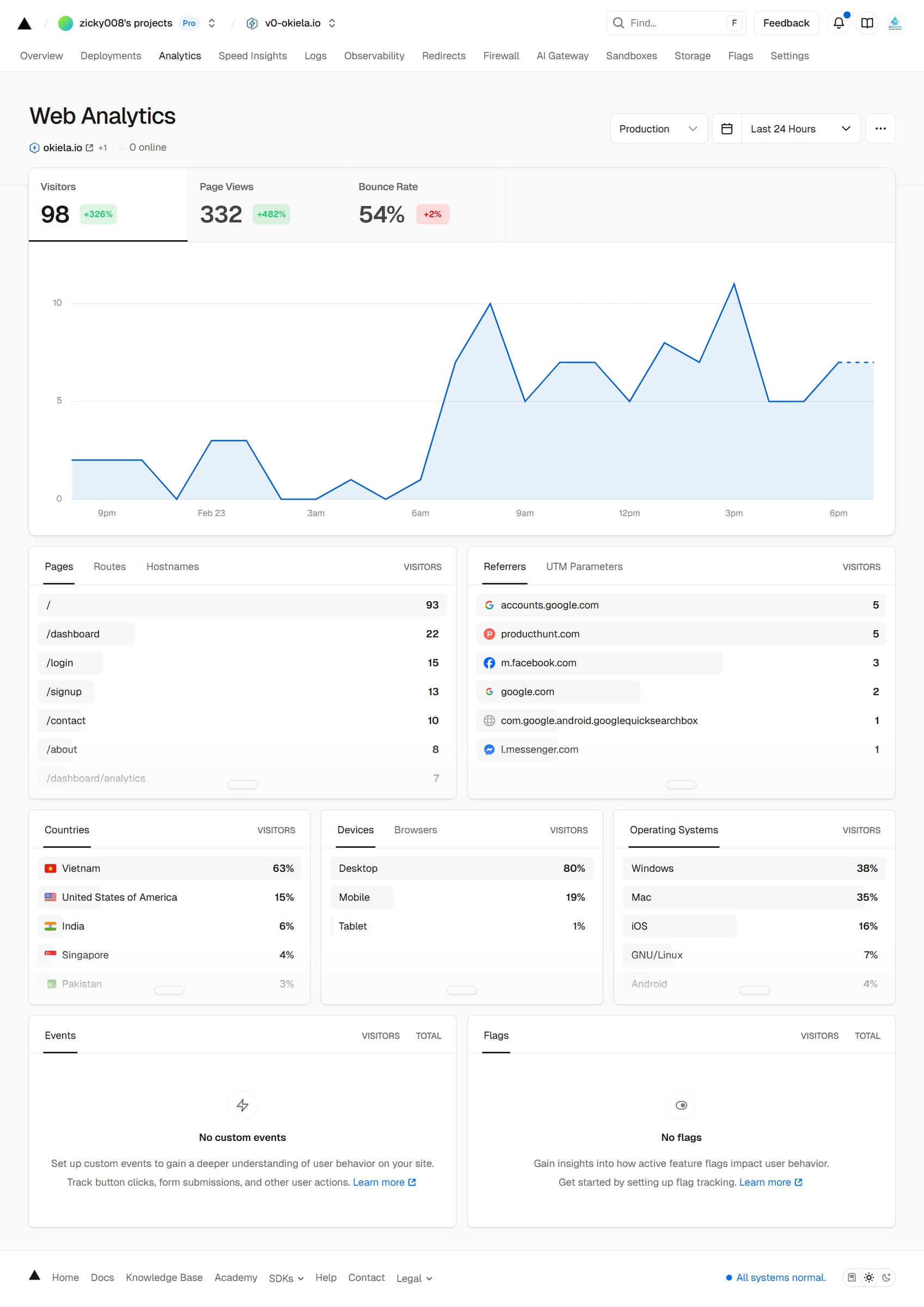
Task: Switch to light theme with sun toggle
Action: coord(870,1278)
